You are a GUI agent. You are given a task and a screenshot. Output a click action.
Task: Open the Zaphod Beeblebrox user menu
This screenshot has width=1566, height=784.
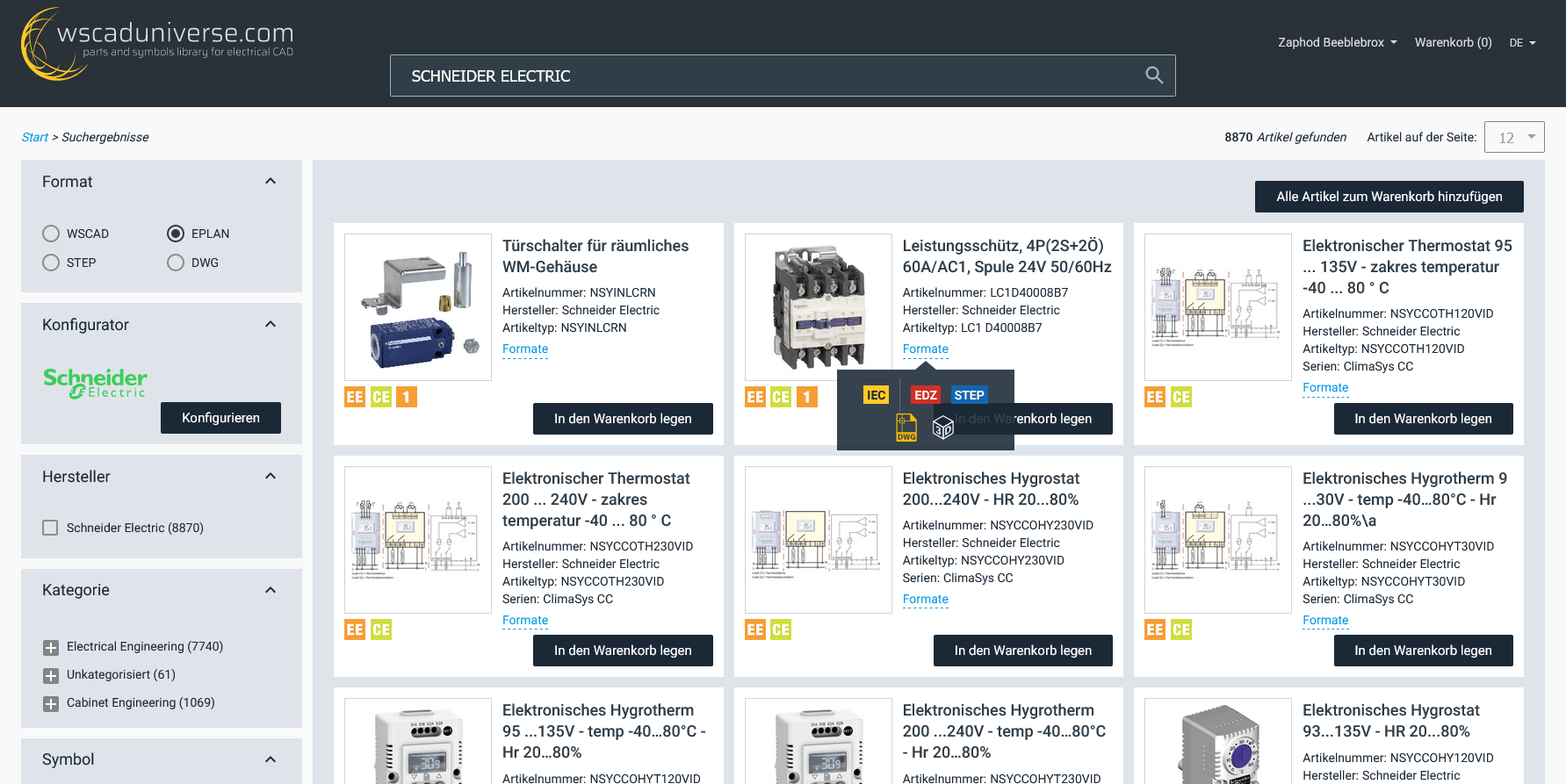click(x=1337, y=42)
